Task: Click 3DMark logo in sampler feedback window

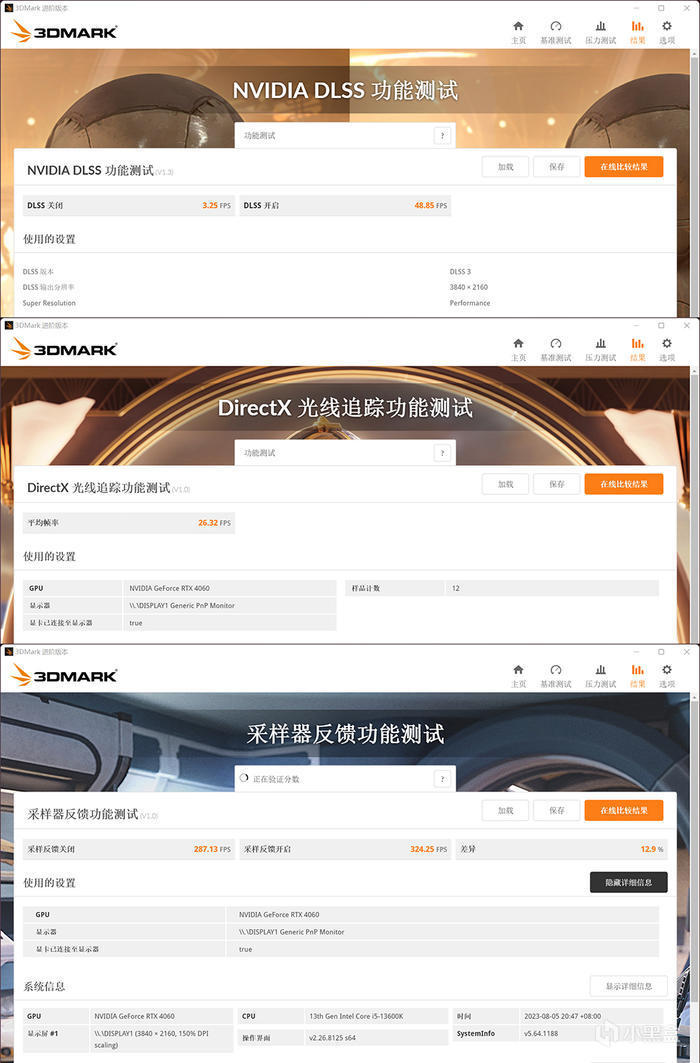Action: pyautogui.click(x=64, y=675)
